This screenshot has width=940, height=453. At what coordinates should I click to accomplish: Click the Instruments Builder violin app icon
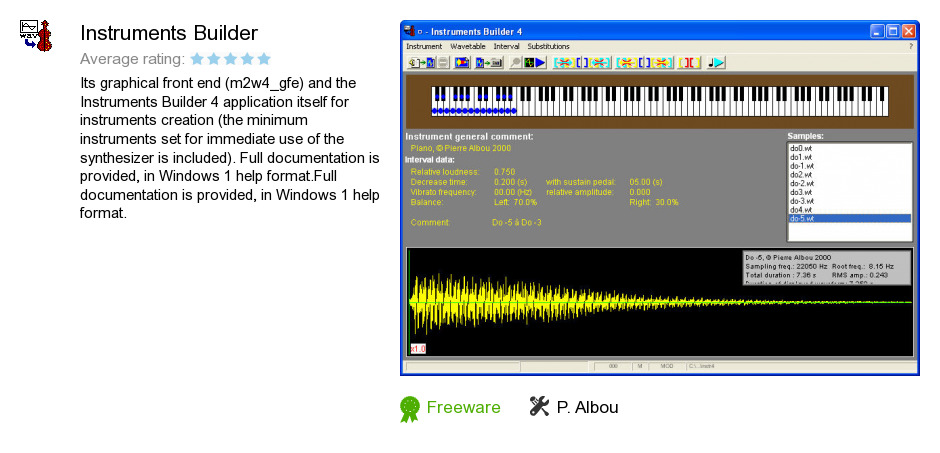(36, 35)
